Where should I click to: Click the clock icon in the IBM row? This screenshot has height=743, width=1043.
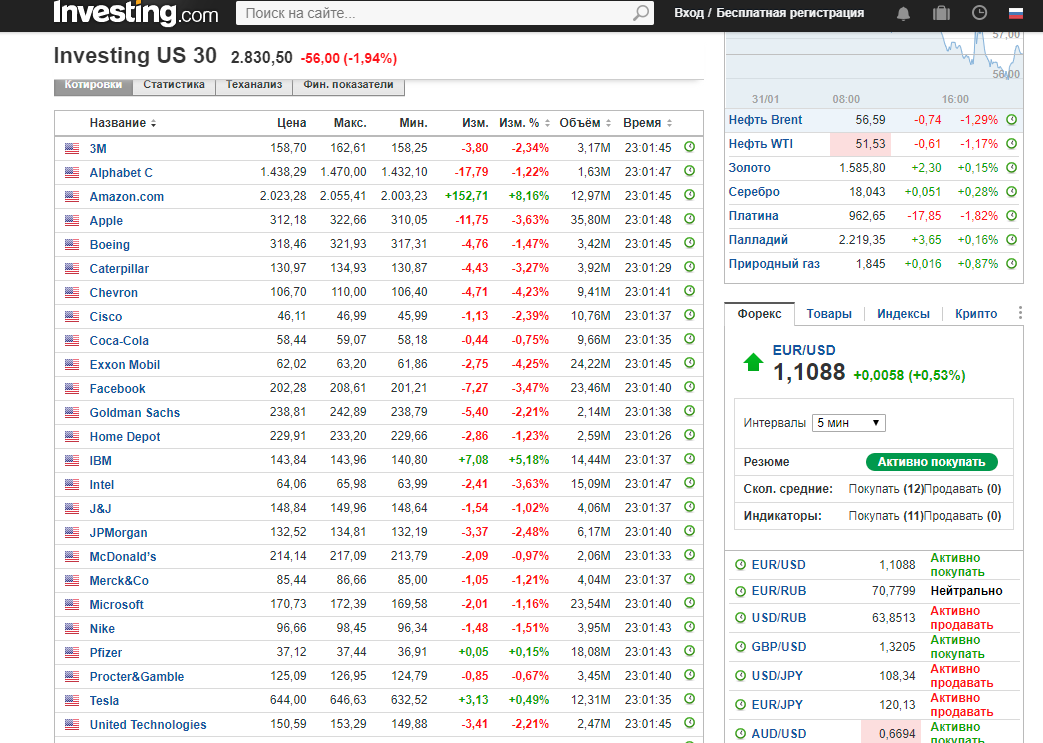690,459
